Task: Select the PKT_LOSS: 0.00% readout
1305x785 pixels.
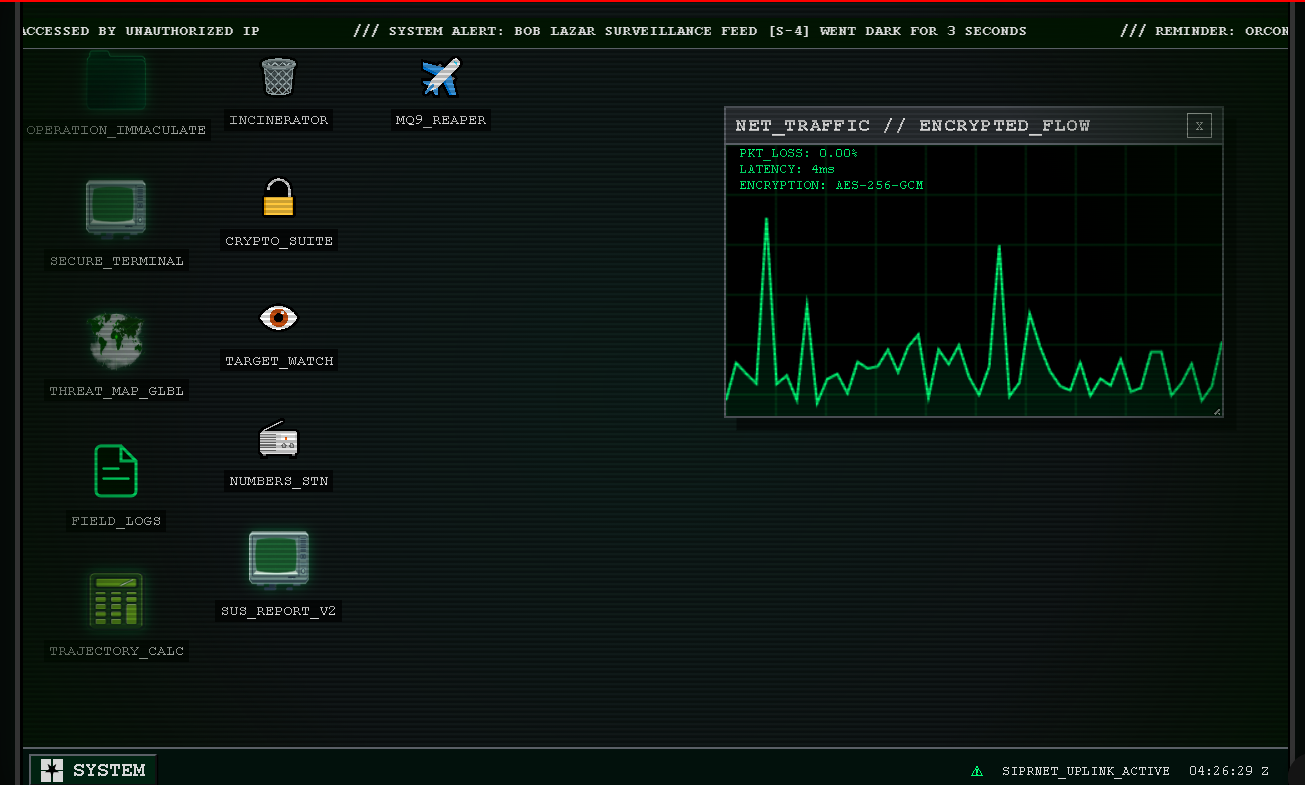Action: coord(798,153)
